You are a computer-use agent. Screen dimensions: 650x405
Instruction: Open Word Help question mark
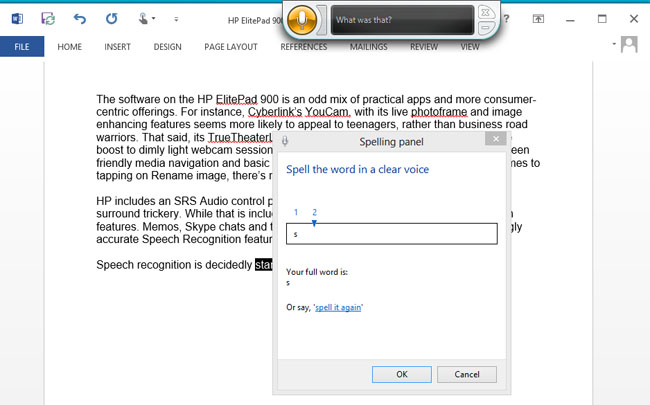coord(507,19)
